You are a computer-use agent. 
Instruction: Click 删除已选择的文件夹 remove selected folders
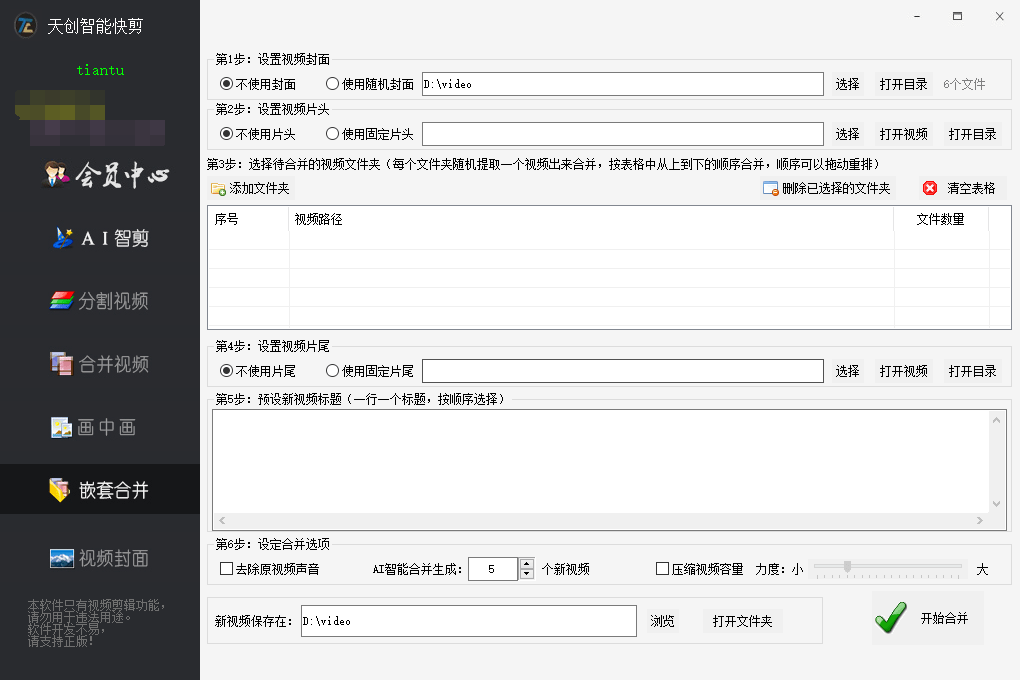[826, 188]
